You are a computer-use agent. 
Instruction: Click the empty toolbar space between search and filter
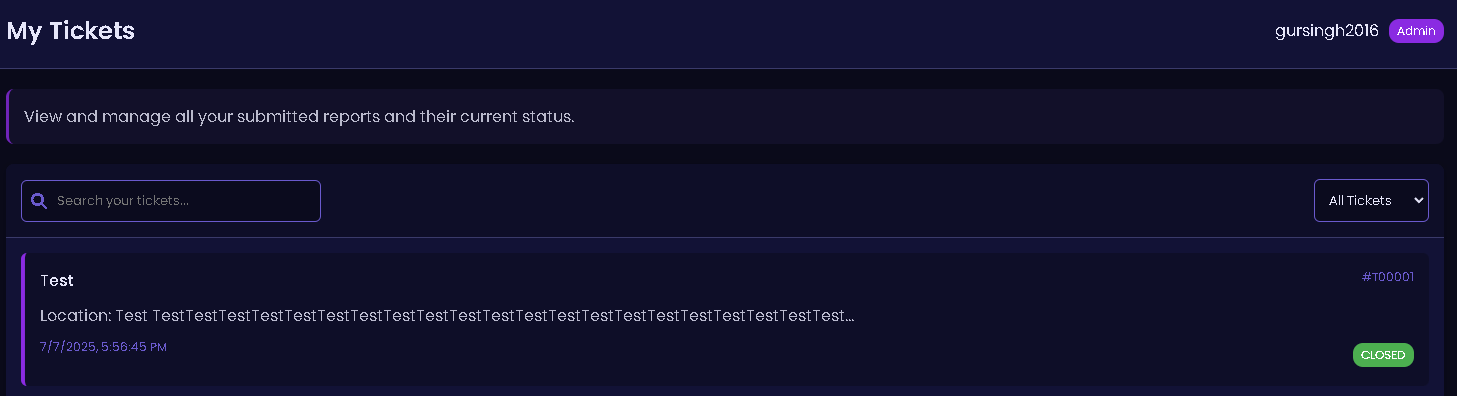(x=815, y=201)
